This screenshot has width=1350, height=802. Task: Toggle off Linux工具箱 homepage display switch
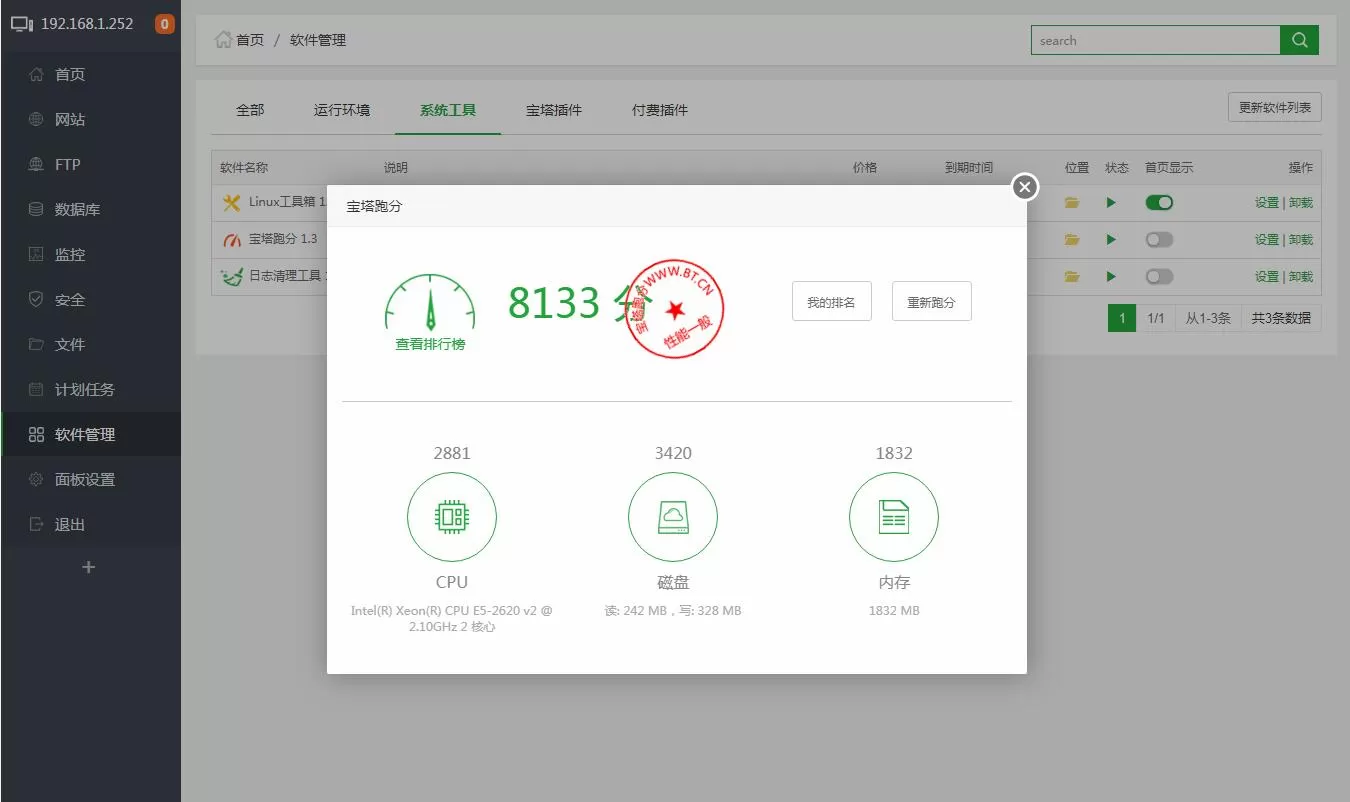pos(1159,202)
